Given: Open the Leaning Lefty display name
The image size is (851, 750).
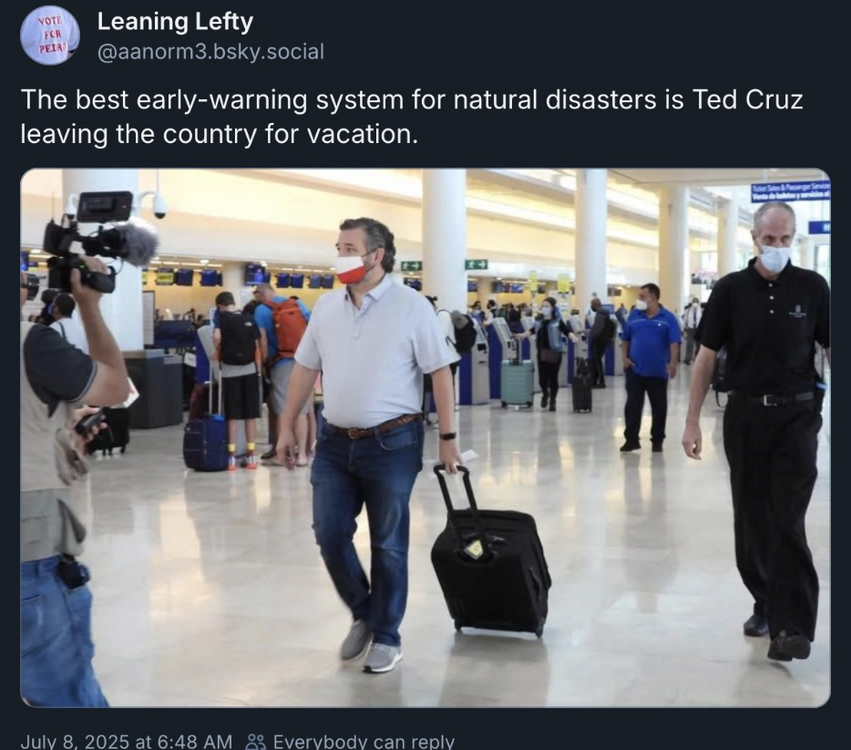Looking at the screenshot, I should [175, 22].
